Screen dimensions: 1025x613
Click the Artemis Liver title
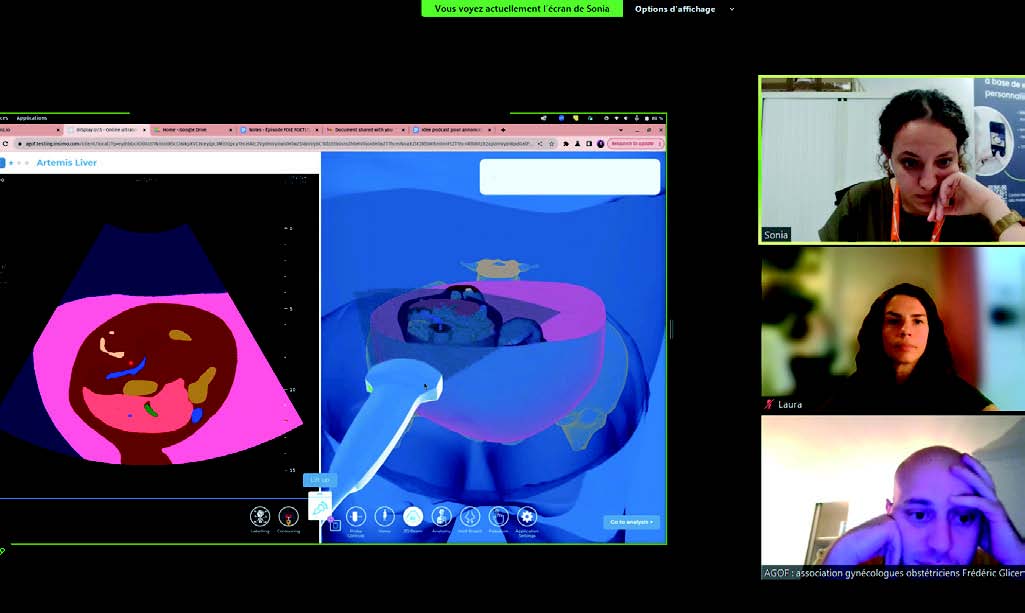pyautogui.click(x=66, y=162)
